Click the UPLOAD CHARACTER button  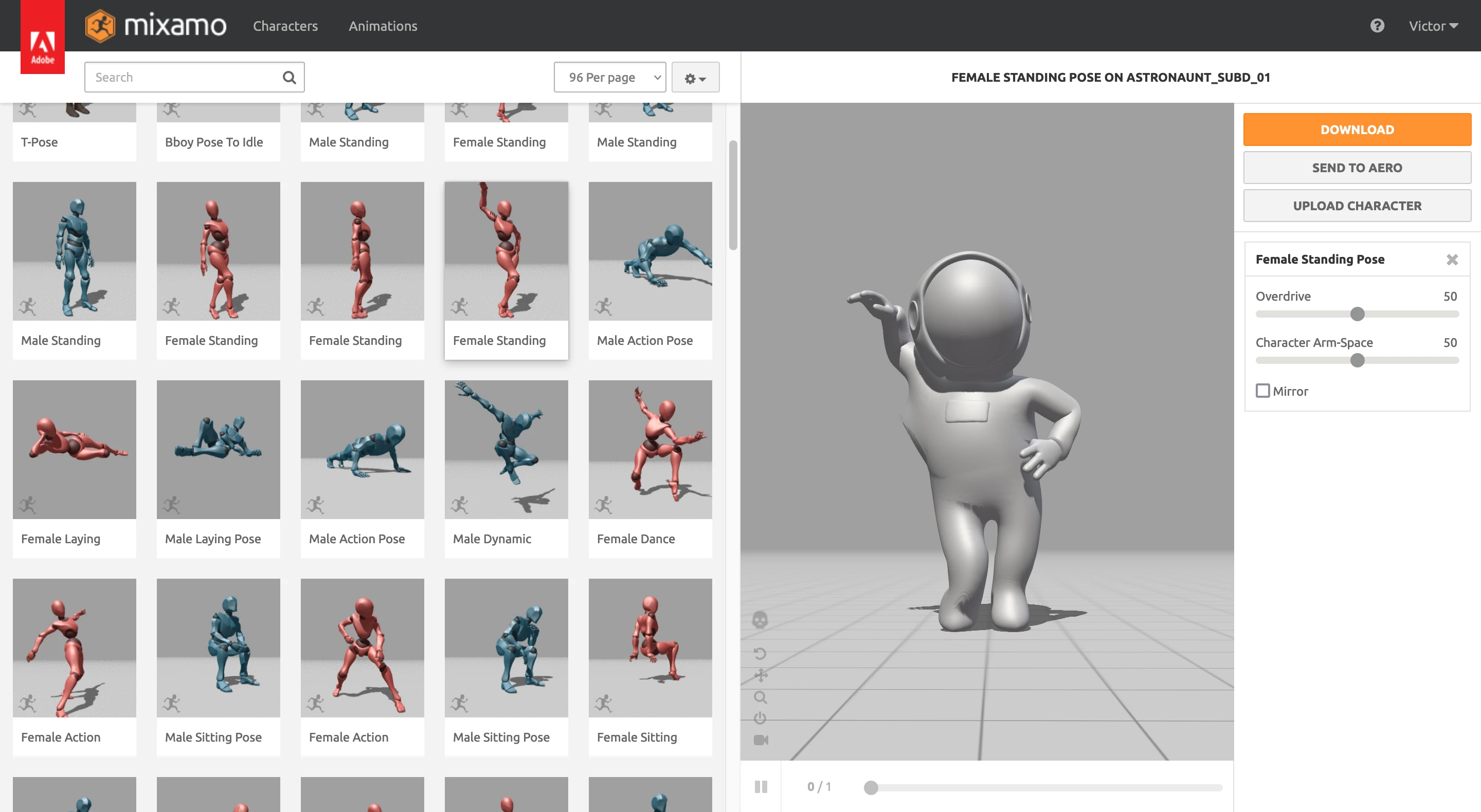click(x=1357, y=206)
